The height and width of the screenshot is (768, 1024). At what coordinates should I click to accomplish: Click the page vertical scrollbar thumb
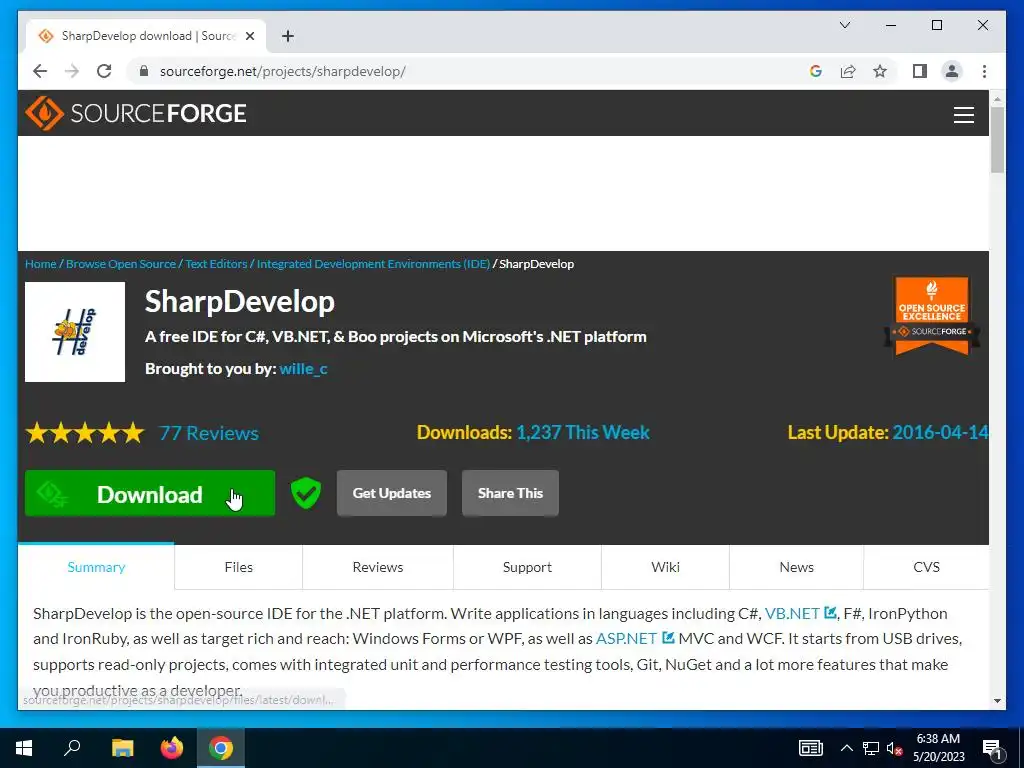tap(997, 139)
